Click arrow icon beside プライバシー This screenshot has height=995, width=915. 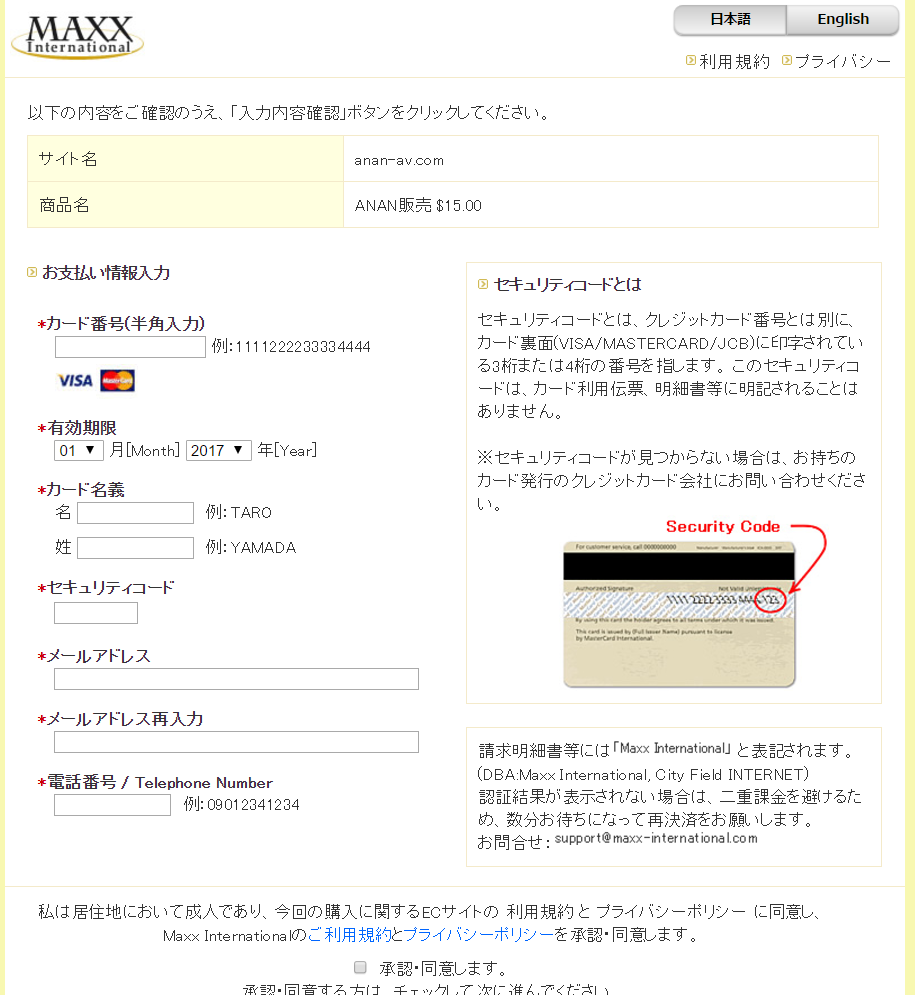click(x=787, y=60)
